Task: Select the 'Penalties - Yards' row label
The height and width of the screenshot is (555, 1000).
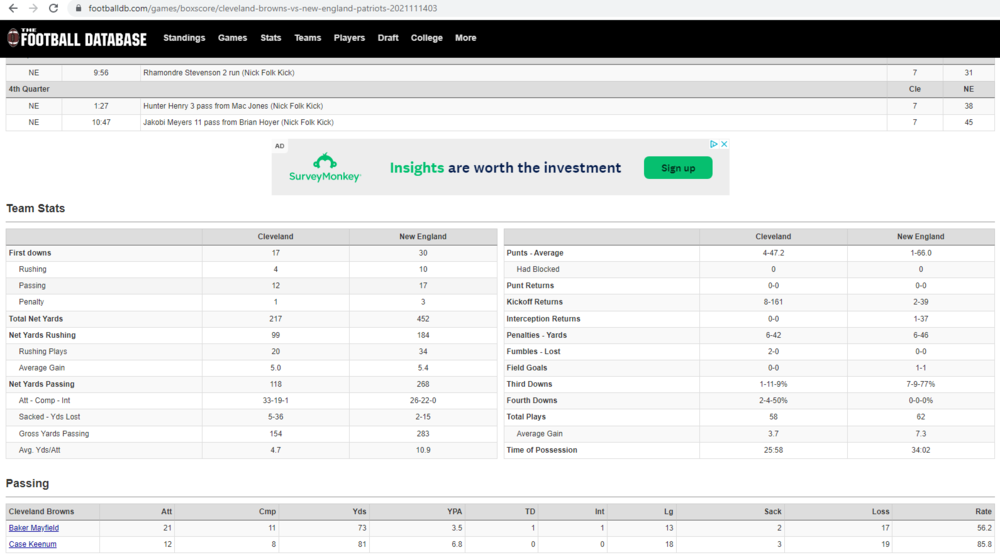Action: click(x=536, y=335)
